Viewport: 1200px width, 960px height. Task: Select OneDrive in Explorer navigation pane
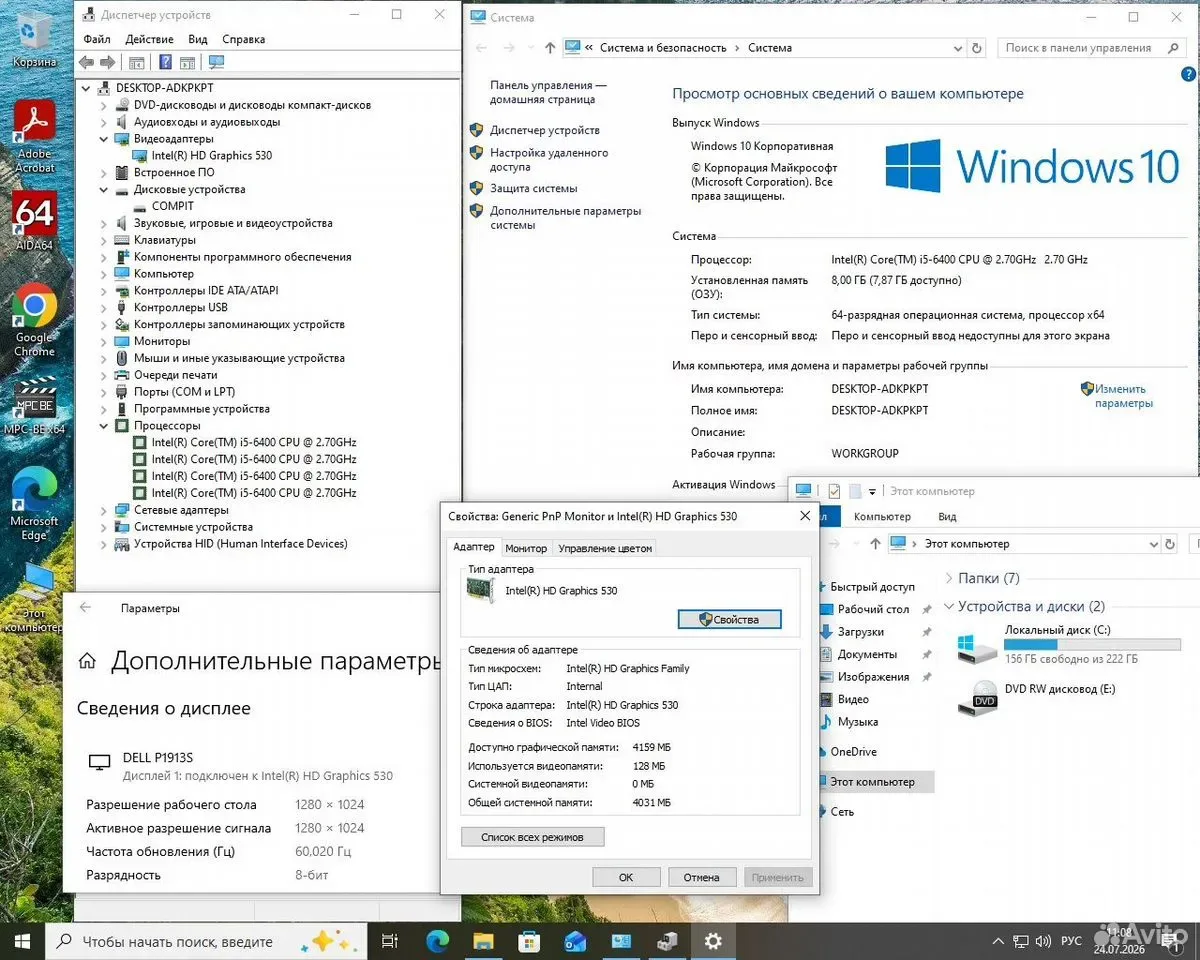click(853, 752)
